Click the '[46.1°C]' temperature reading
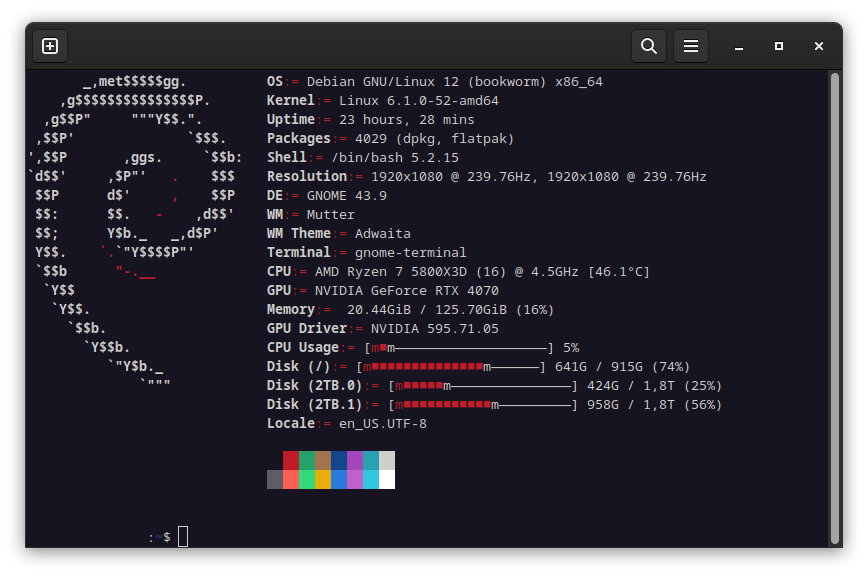 click(618, 272)
